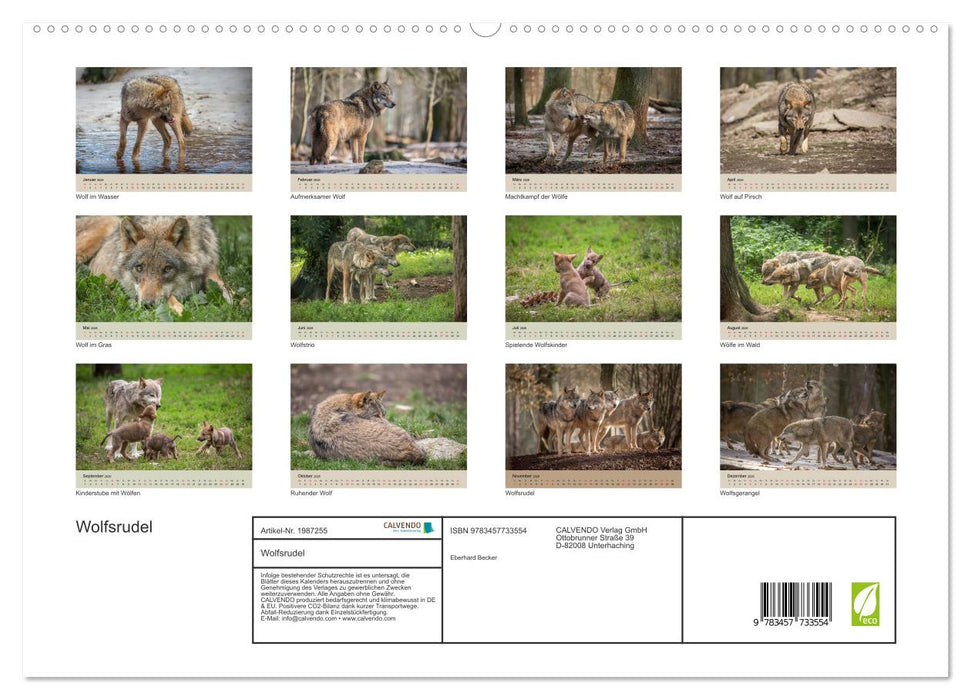971x700 pixels.
Task: Click the www.calvendo.com web address
Action: click(368, 620)
